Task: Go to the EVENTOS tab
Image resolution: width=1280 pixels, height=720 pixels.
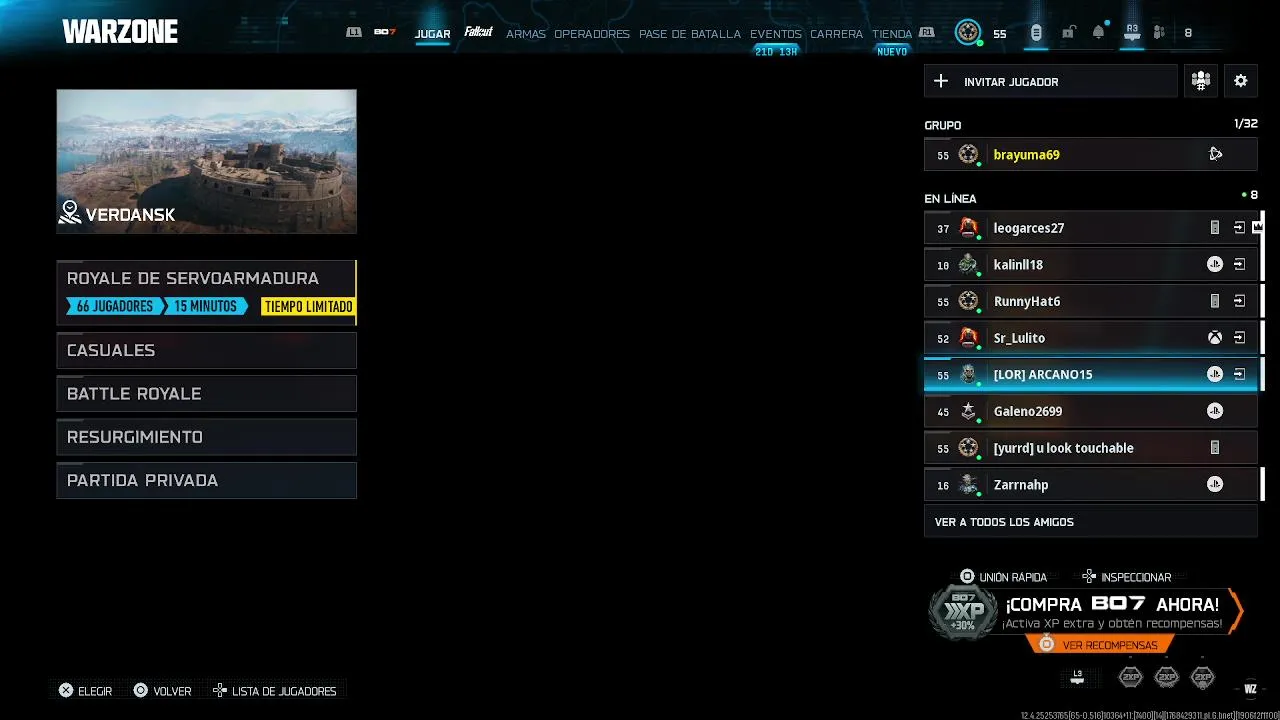Action: tap(776, 34)
